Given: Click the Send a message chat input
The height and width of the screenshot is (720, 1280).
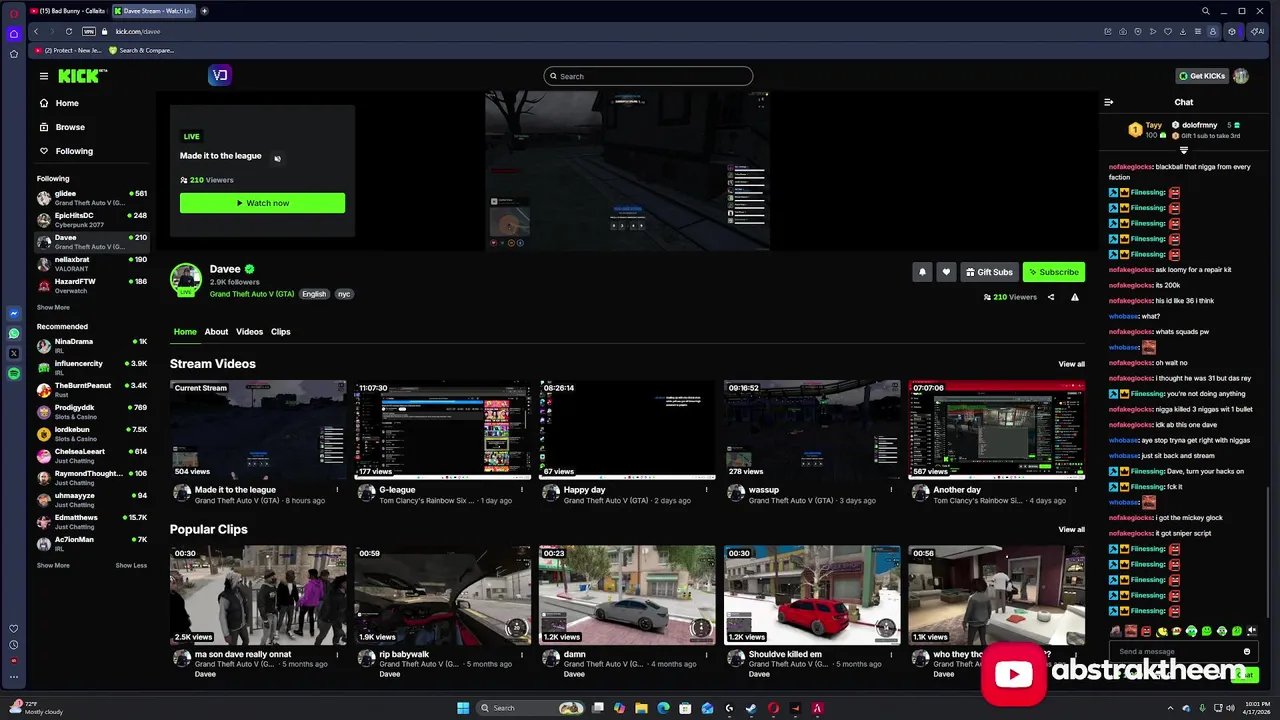Looking at the screenshot, I should 1175,652.
